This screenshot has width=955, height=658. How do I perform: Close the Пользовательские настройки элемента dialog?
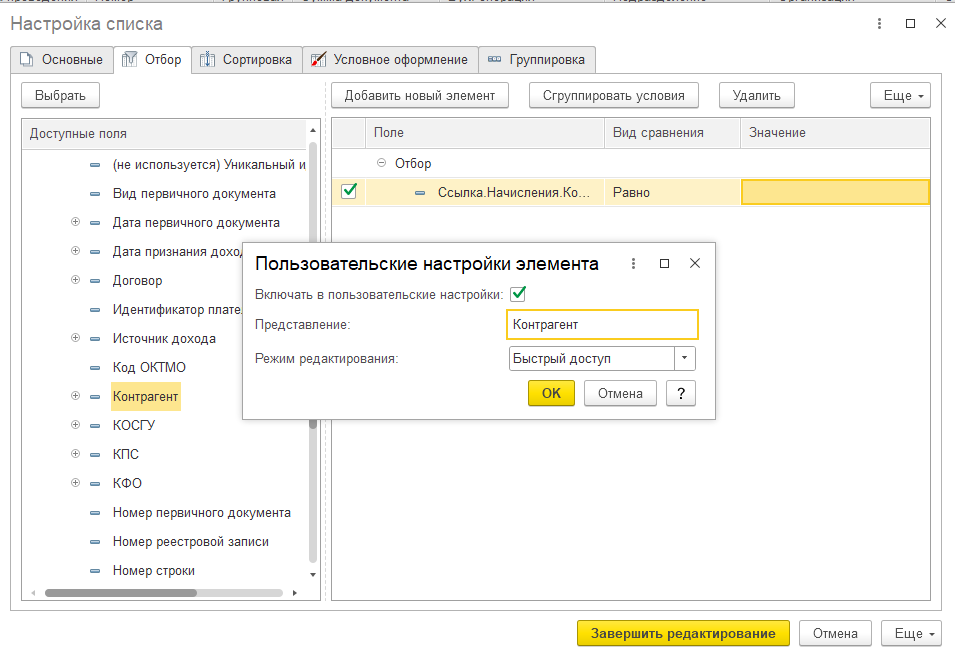click(695, 264)
